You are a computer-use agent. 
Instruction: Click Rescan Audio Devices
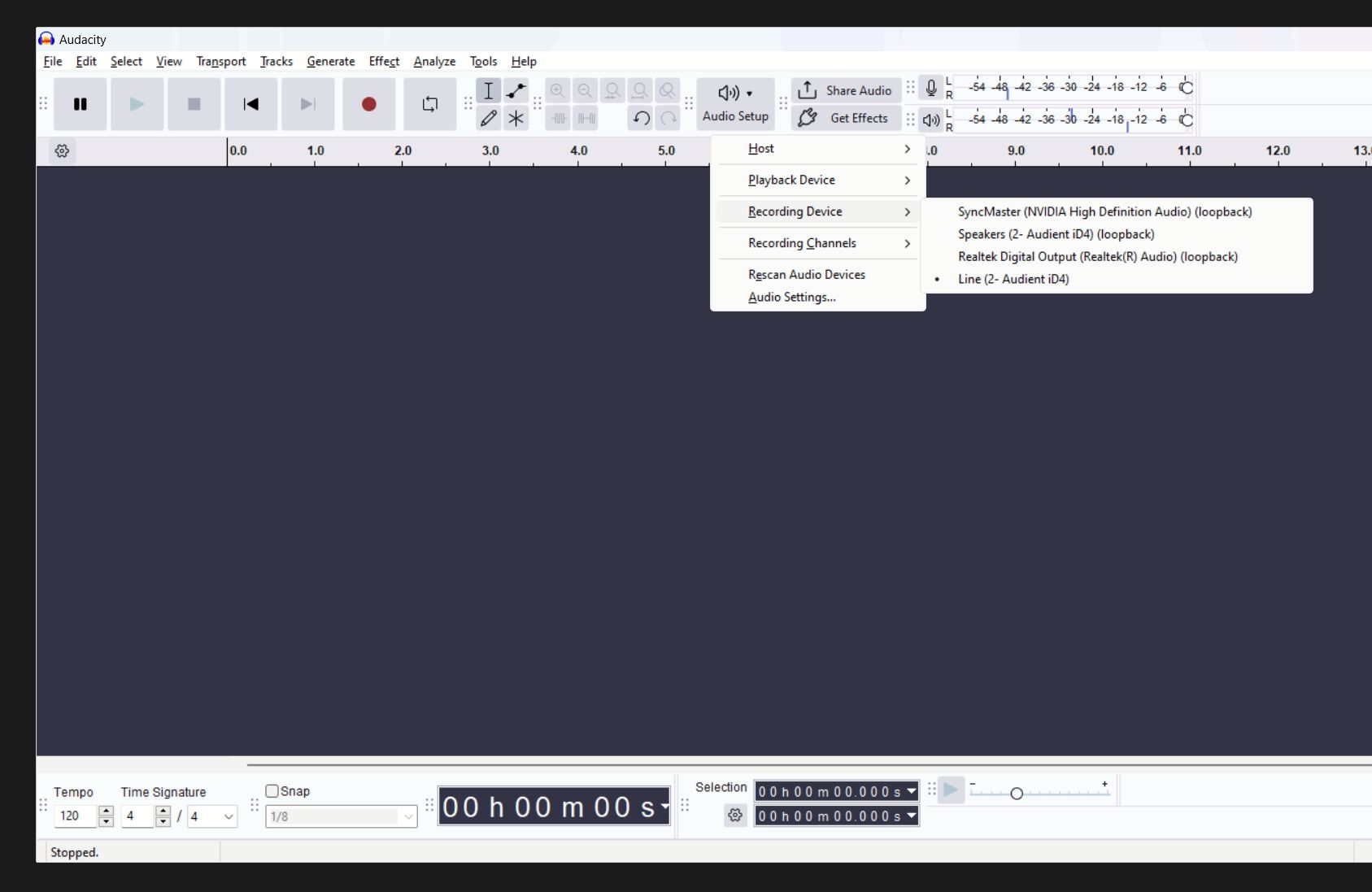[817, 275]
